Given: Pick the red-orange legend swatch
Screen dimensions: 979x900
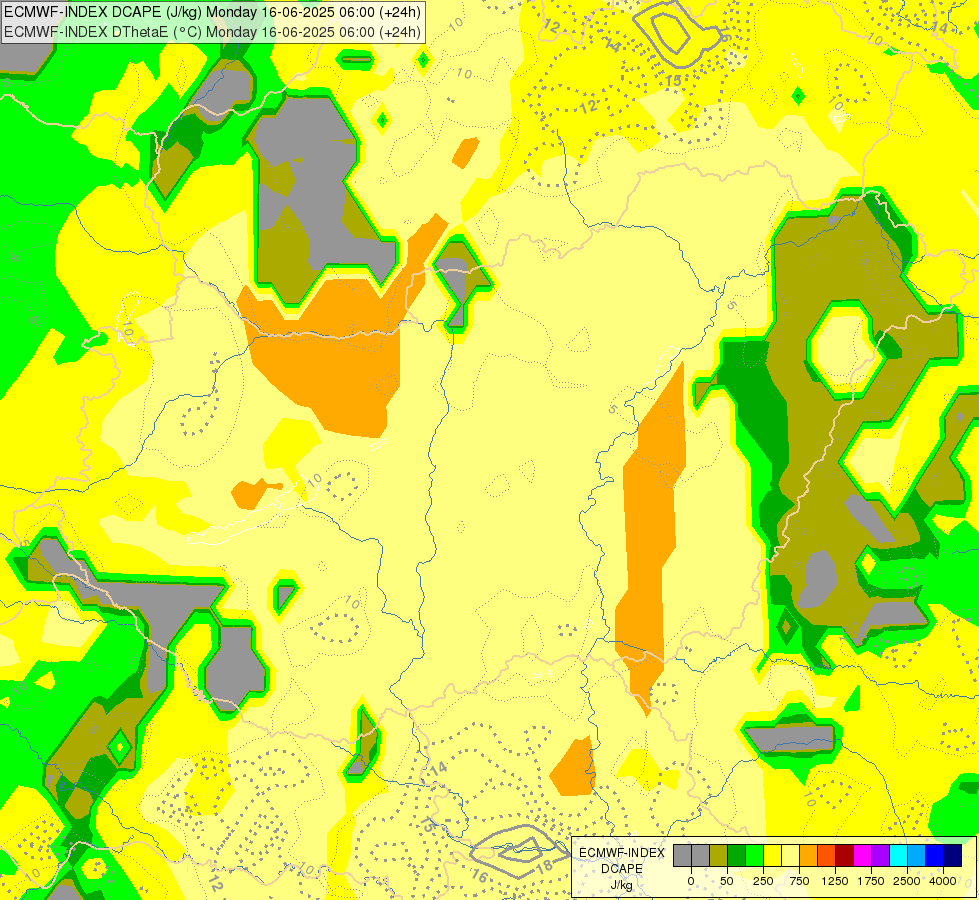Looking at the screenshot, I should (x=827, y=855).
